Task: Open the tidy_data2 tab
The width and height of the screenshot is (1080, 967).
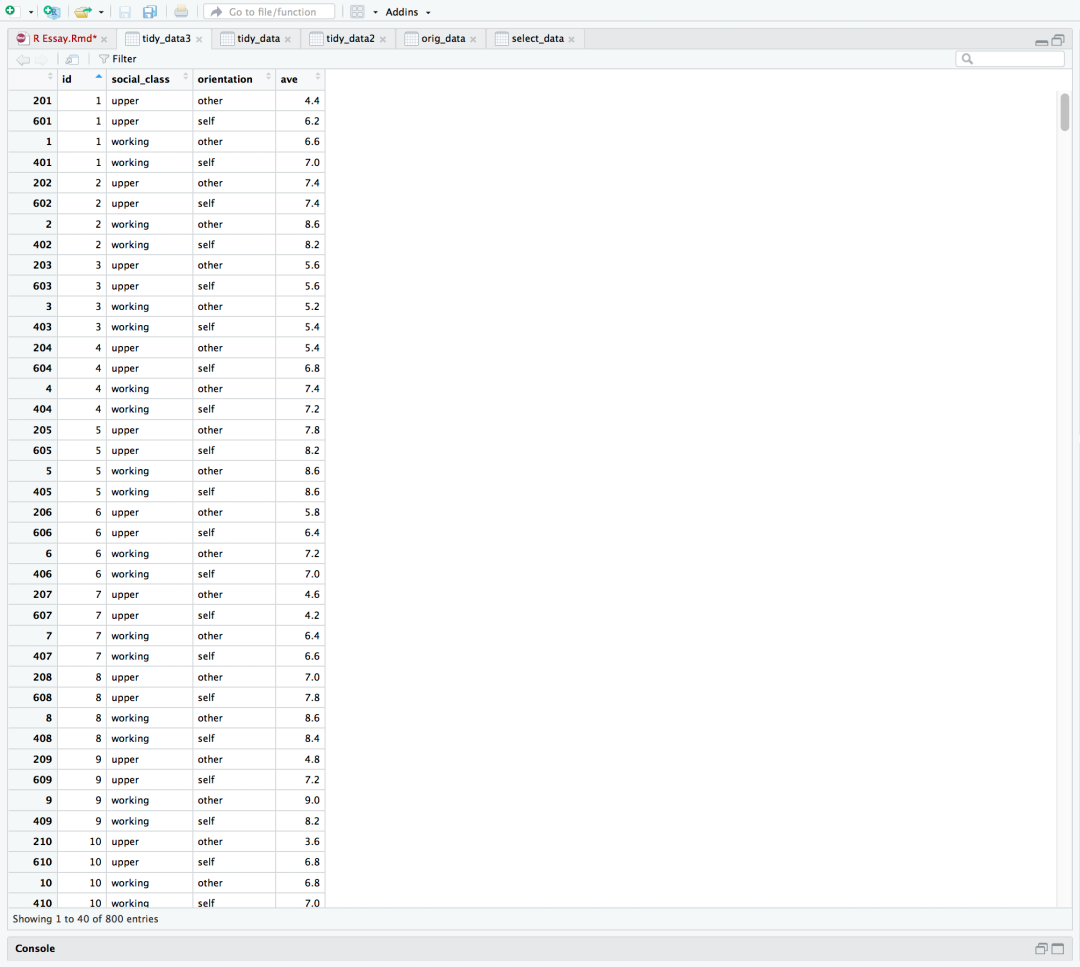Action: tap(350, 39)
